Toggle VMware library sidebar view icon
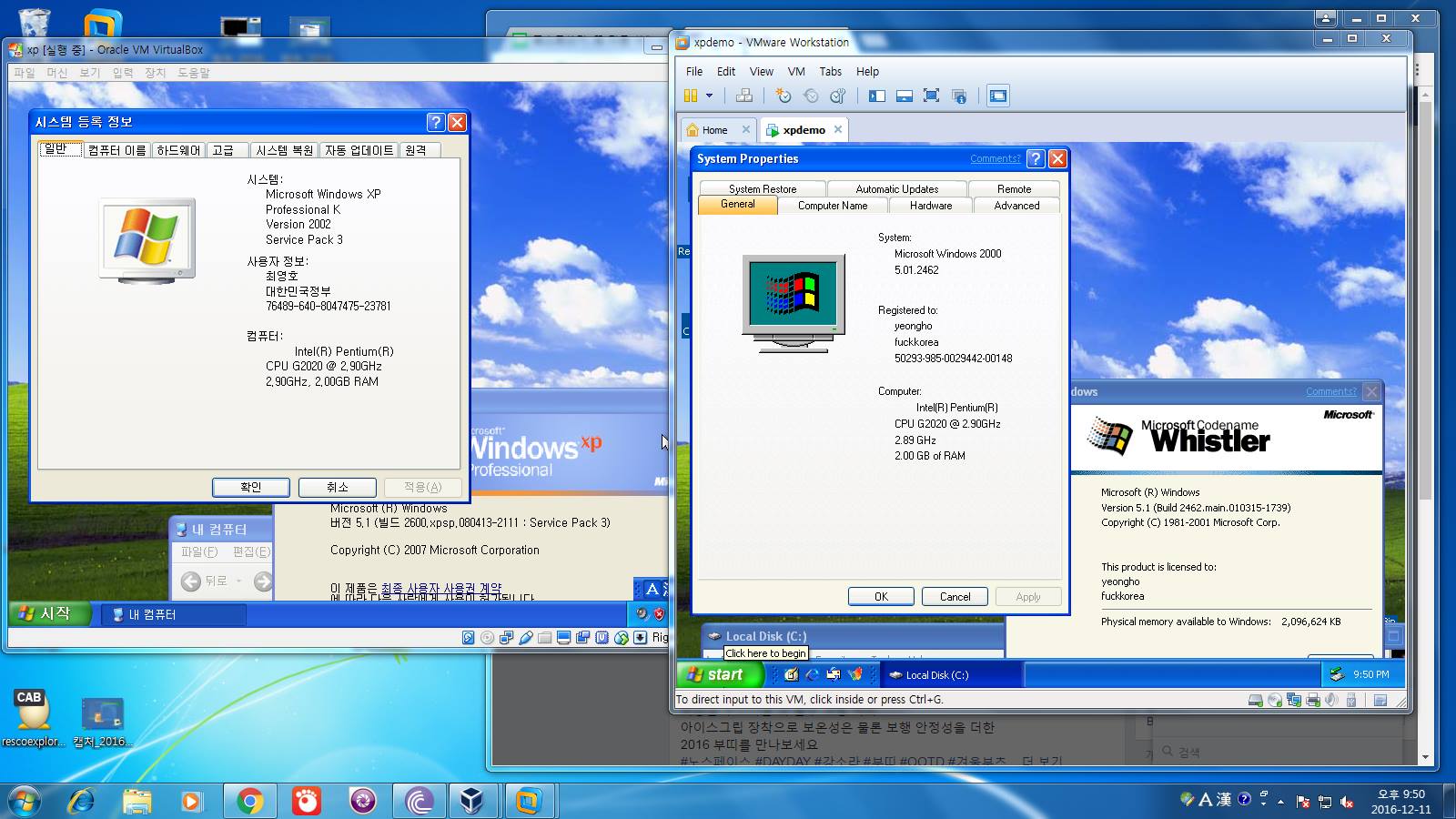1456x819 pixels. (x=877, y=96)
